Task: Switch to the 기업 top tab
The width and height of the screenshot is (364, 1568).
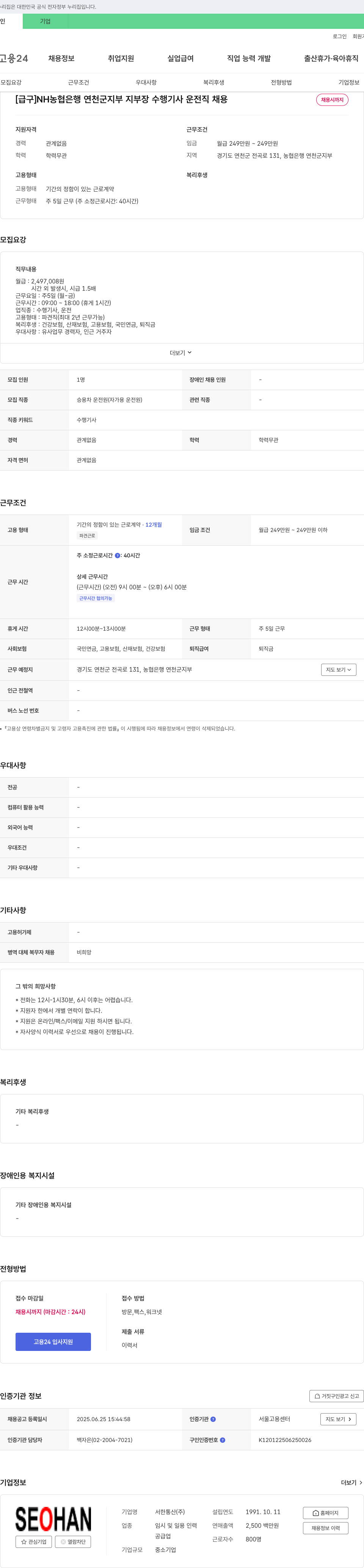Action: click(x=45, y=21)
